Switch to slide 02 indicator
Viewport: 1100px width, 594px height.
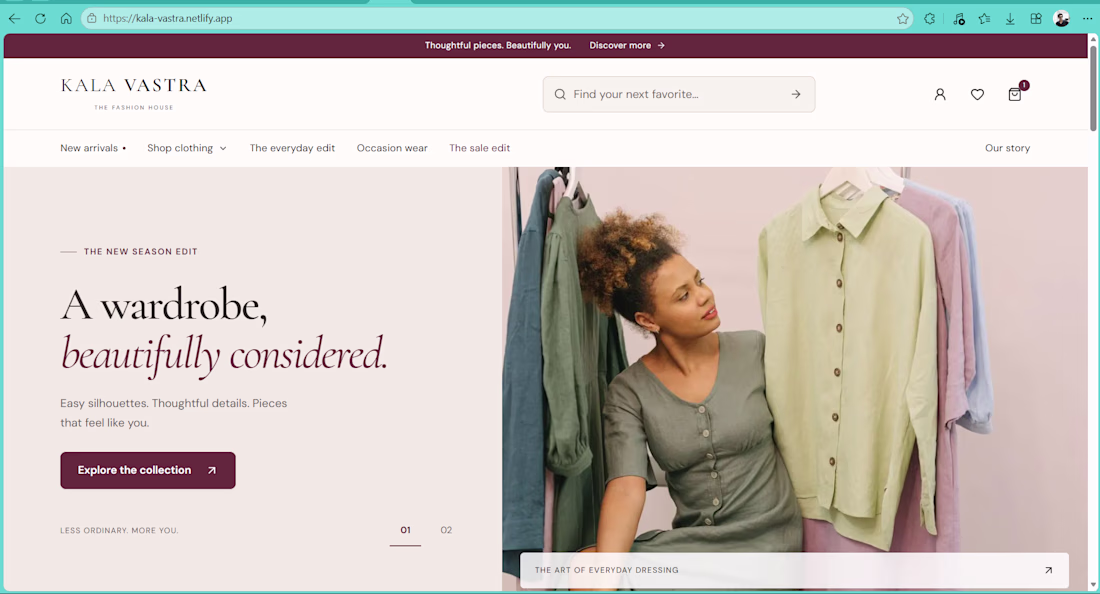(x=446, y=530)
